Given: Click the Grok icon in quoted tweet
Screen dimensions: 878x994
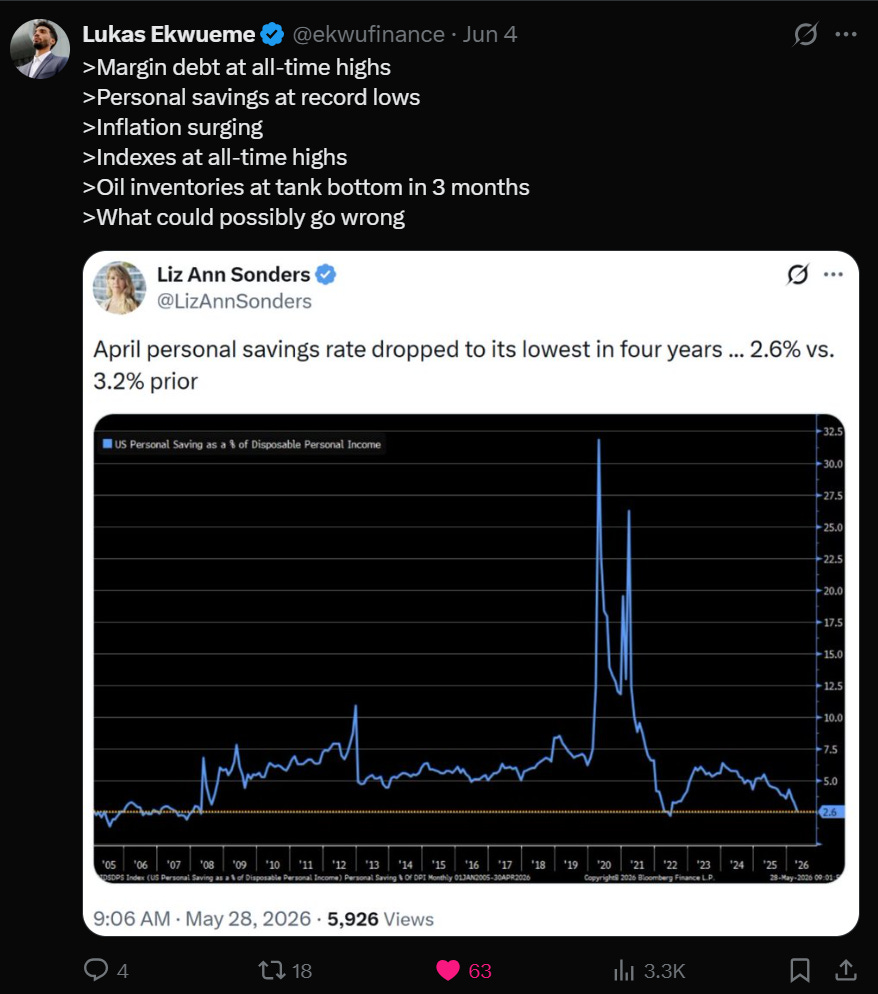Looking at the screenshot, I should pos(797,274).
